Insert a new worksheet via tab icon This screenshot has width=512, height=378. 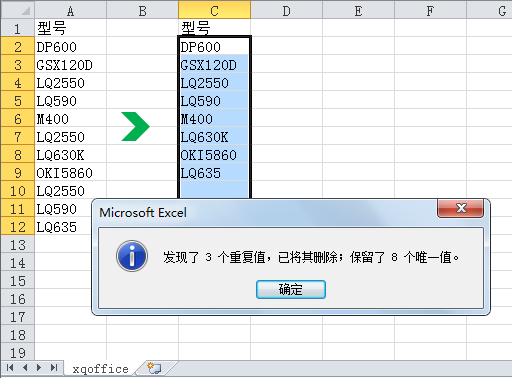(x=154, y=368)
